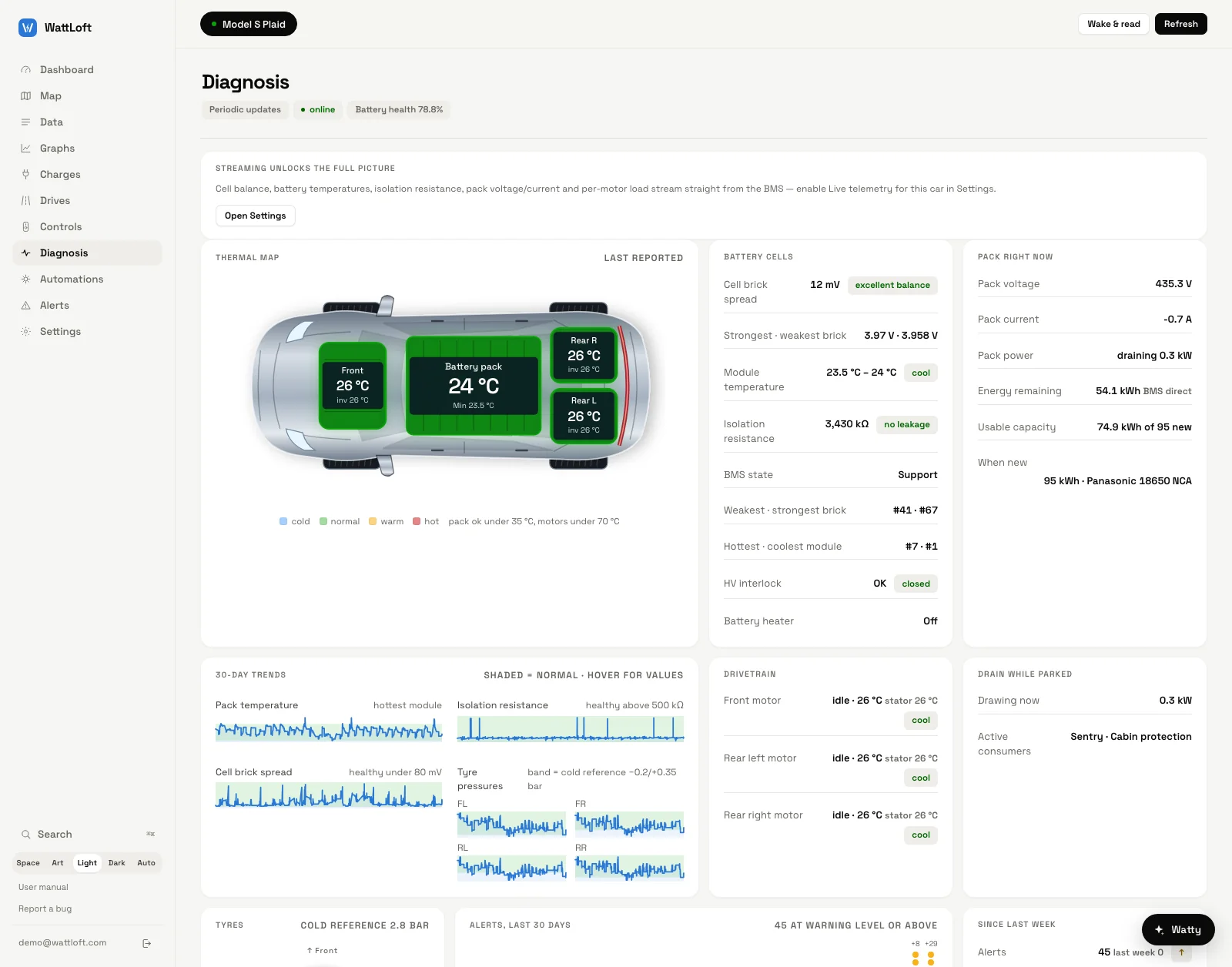
Task: Click the cold blue legend swatch
Action: click(283, 521)
